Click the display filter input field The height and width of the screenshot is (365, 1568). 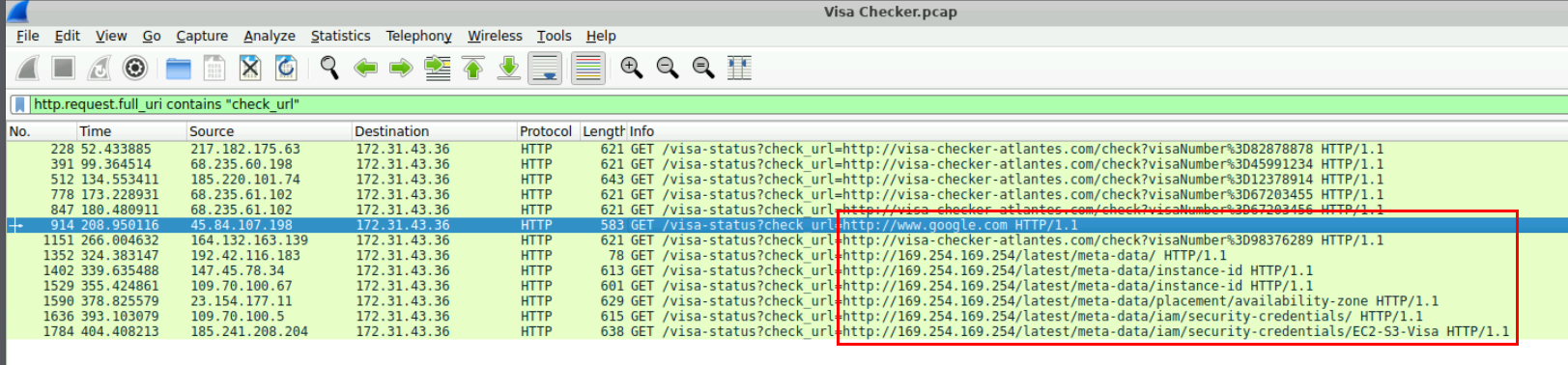pyautogui.click(x=797, y=104)
